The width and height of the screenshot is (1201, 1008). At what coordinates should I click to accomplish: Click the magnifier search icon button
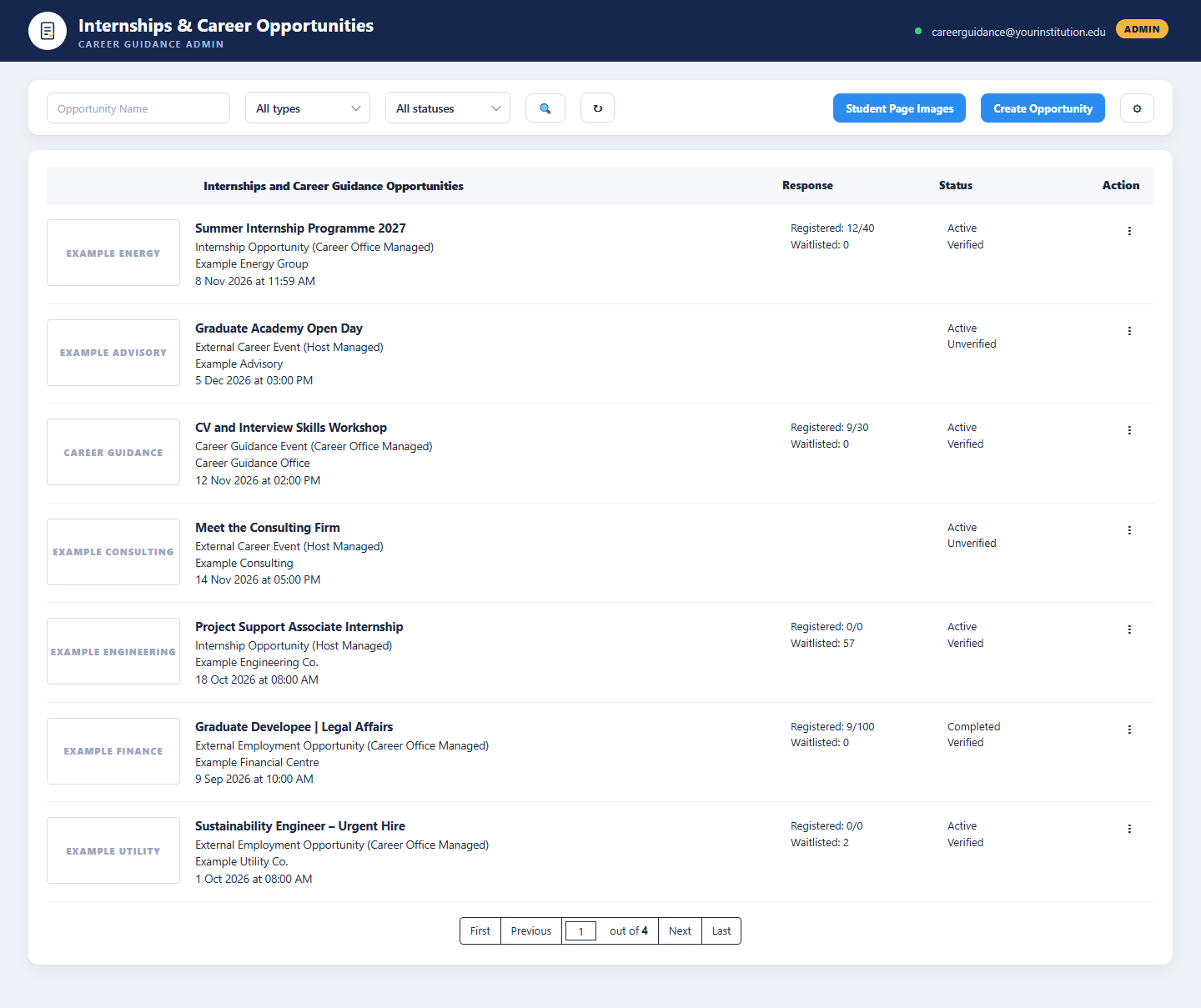(x=545, y=108)
